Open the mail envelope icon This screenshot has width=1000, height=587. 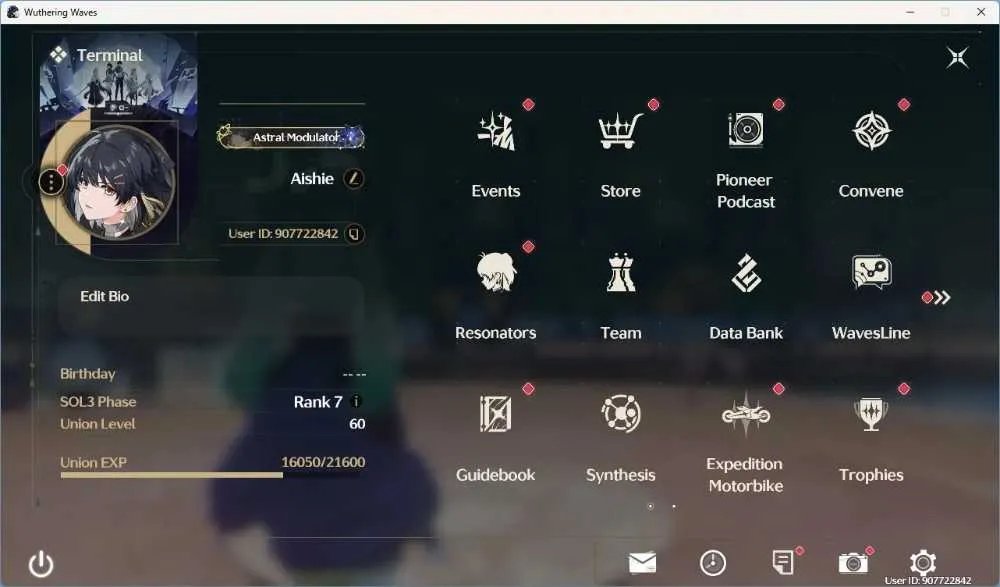[x=642, y=563]
